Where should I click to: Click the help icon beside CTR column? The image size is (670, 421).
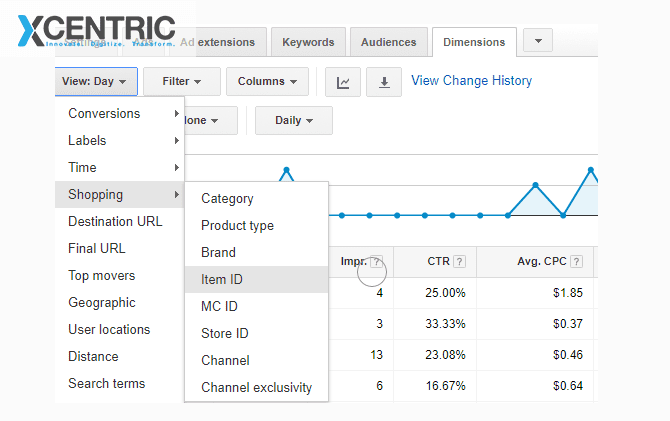tap(459, 262)
